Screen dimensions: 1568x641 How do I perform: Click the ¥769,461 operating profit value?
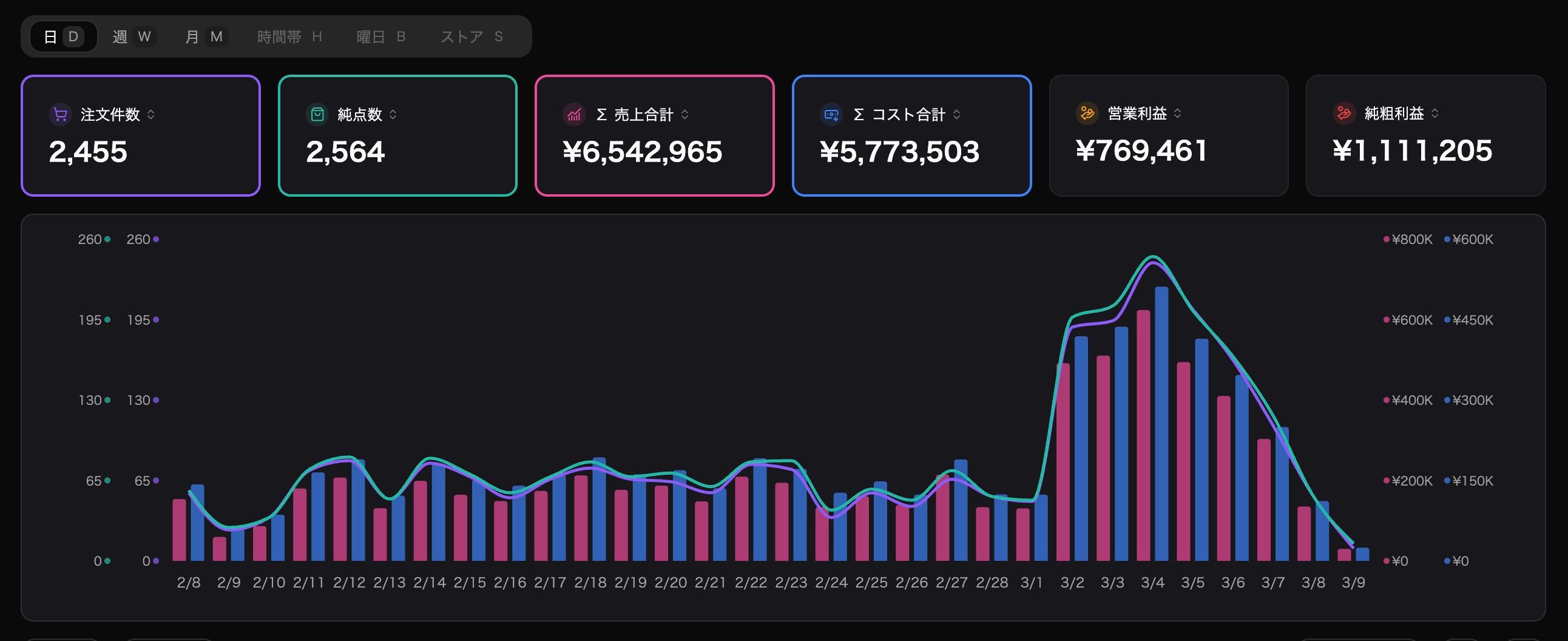[x=1141, y=151]
